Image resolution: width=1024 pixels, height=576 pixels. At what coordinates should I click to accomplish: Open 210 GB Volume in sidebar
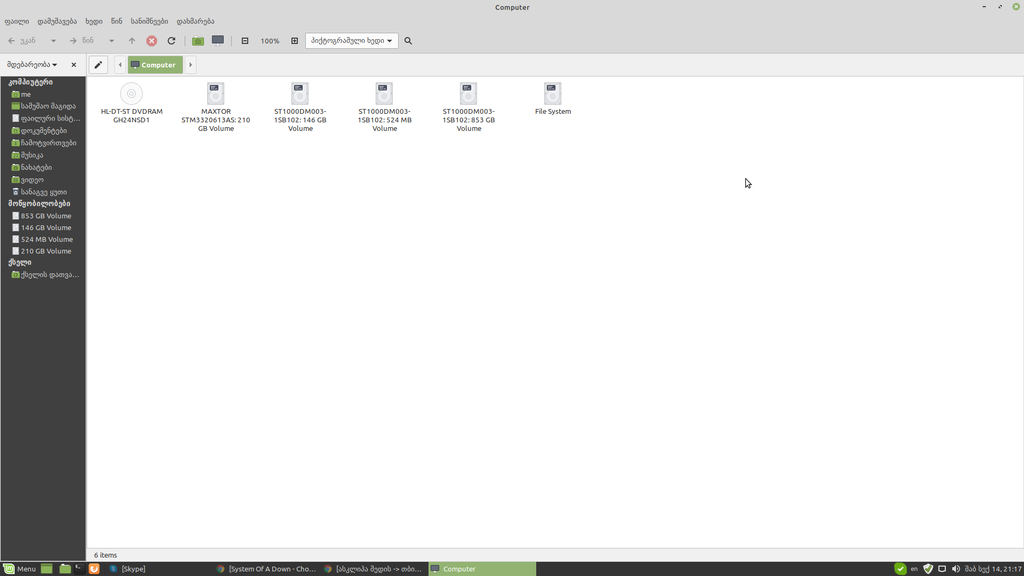(43, 251)
